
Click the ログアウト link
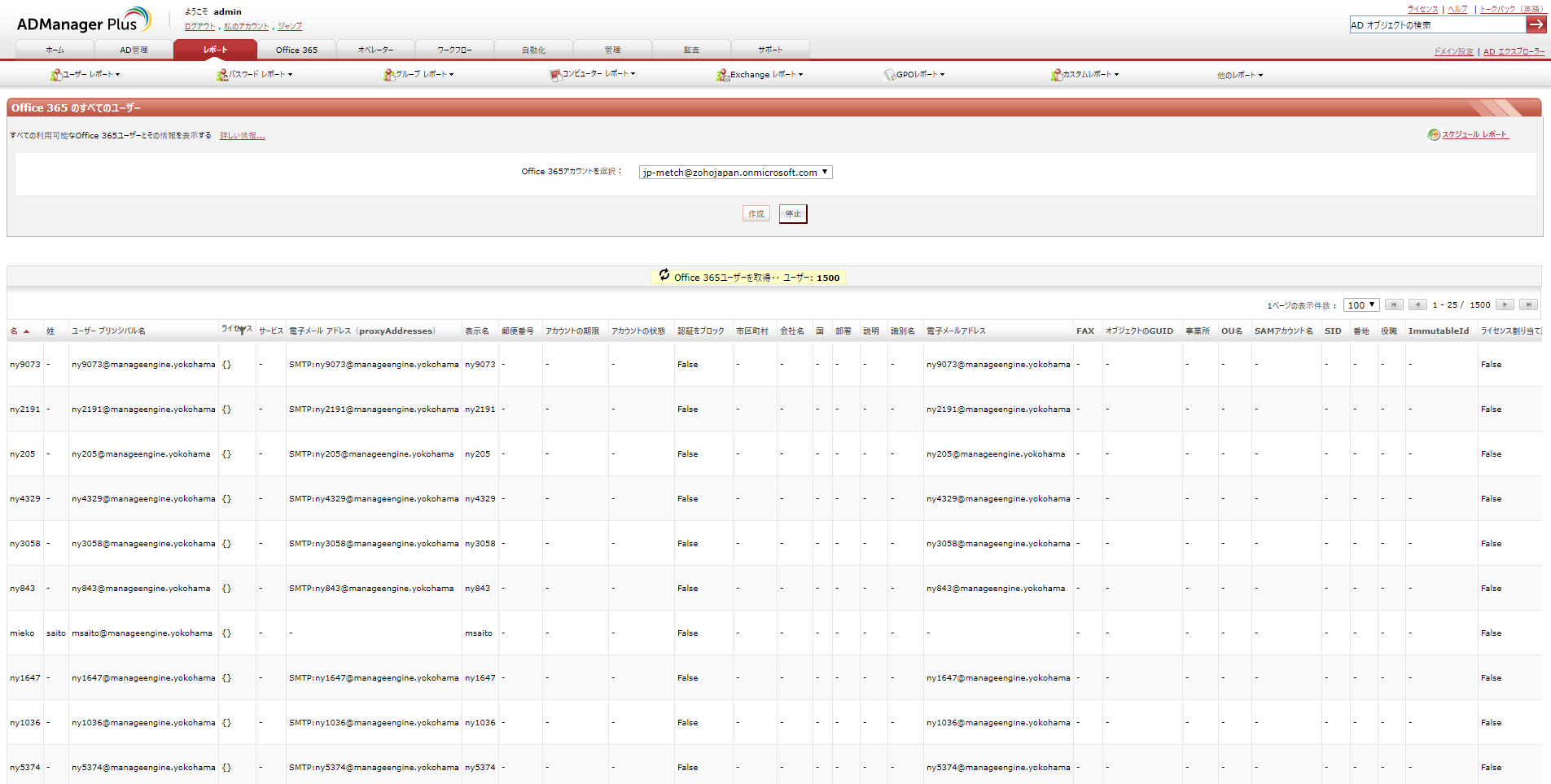199,26
